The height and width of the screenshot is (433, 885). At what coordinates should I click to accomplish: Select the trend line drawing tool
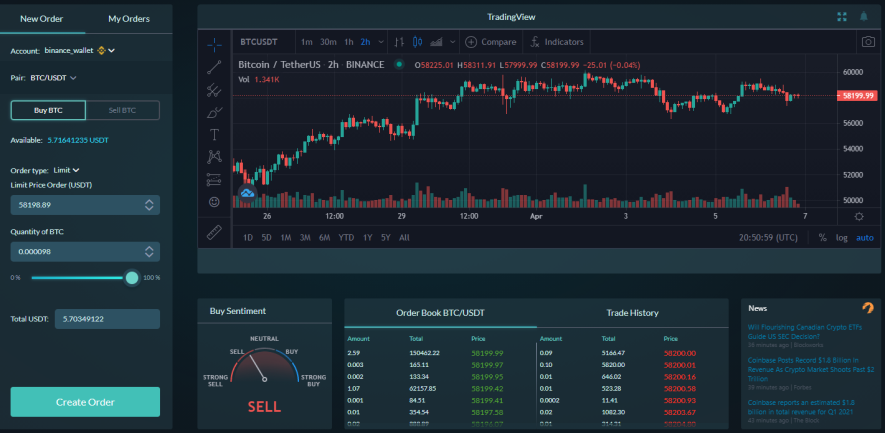point(214,67)
